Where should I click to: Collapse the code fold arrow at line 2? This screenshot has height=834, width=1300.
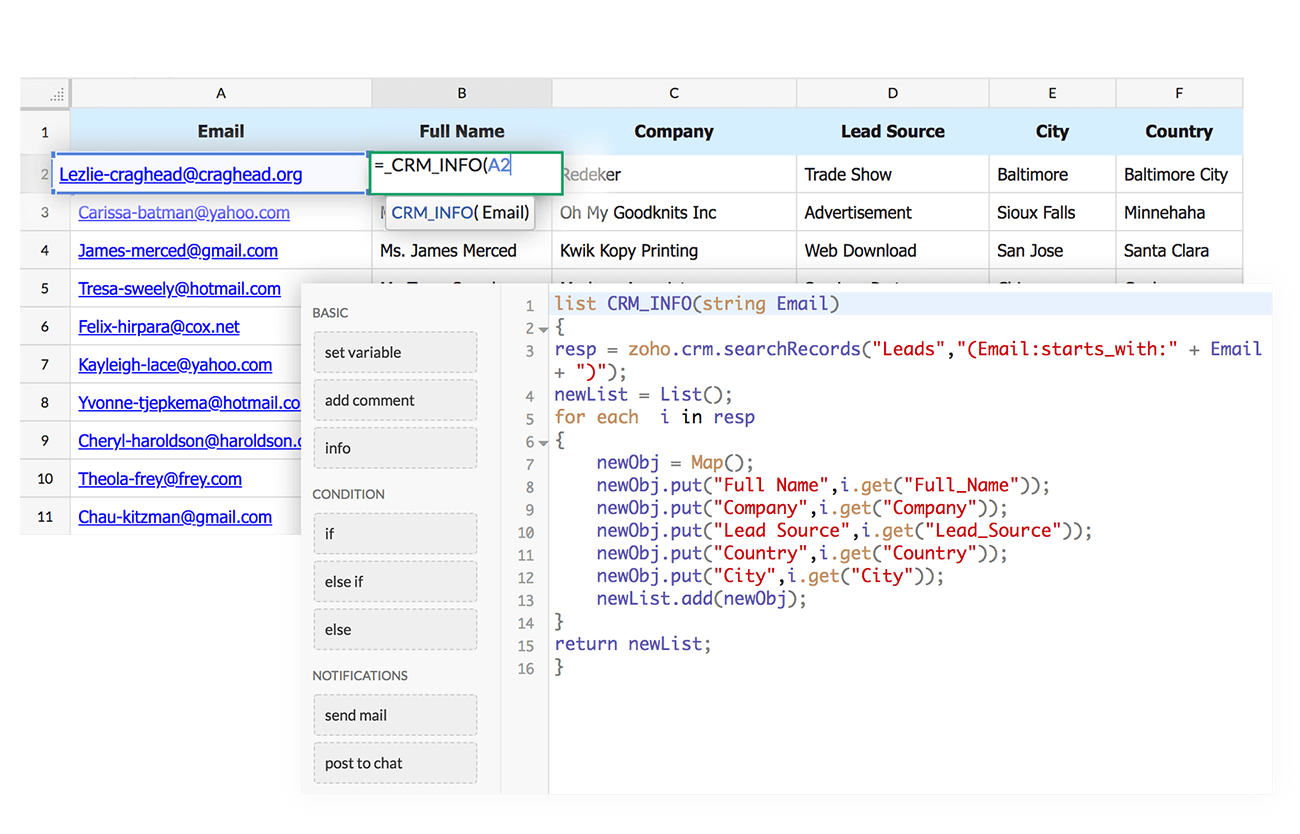(543, 329)
